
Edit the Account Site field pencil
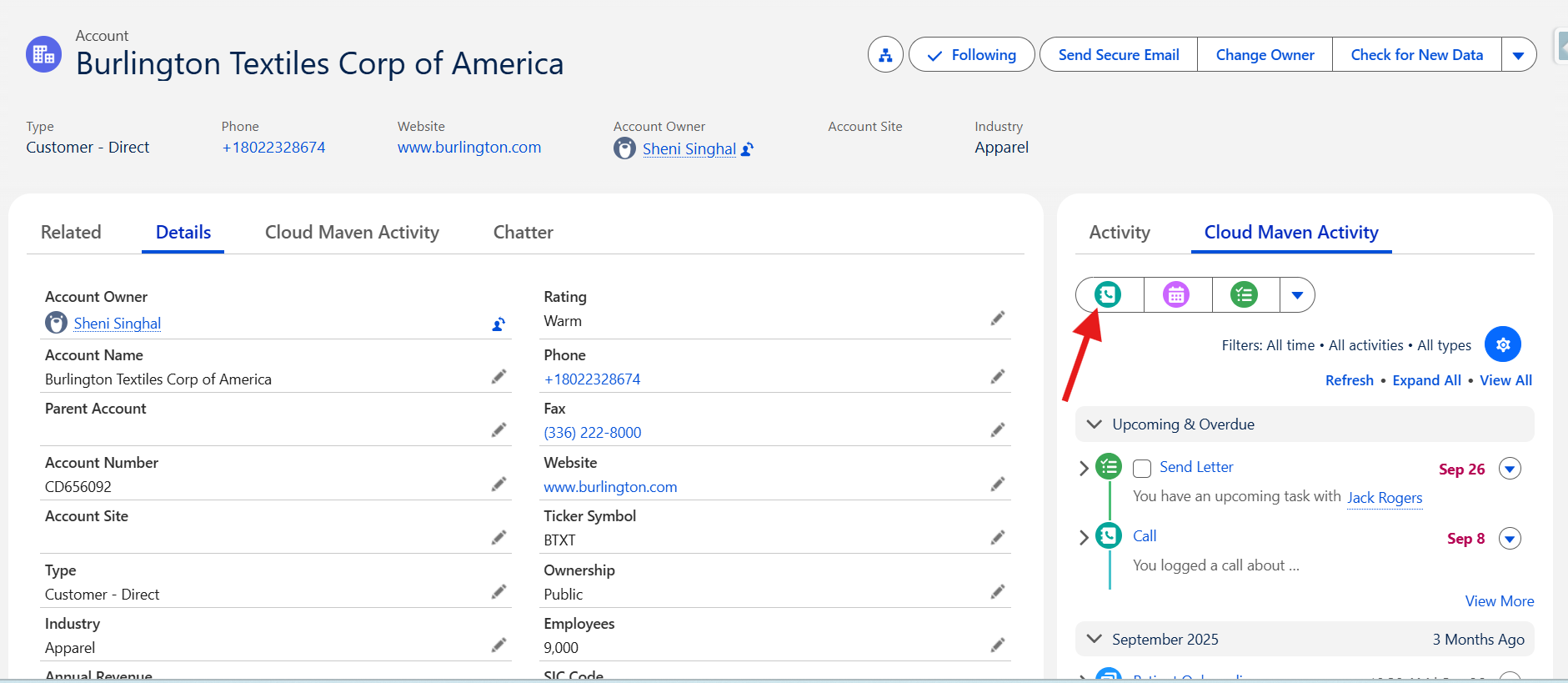498,538
